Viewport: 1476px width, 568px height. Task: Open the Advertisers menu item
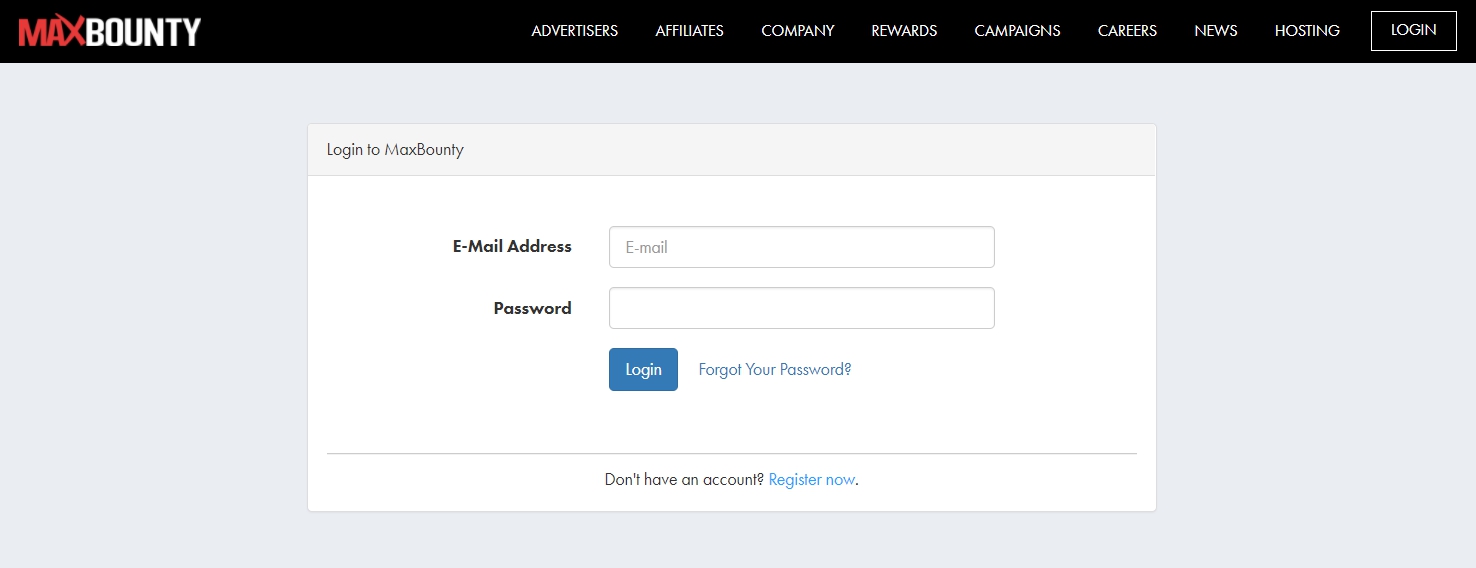[574, 31]
